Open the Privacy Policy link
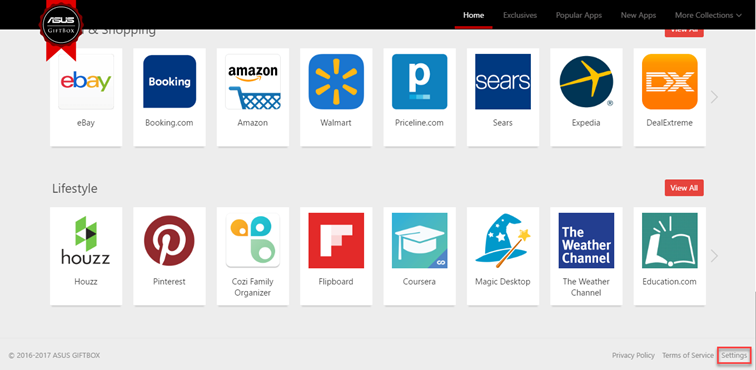This screenshot has width=756, height=370. coord(634,356)
